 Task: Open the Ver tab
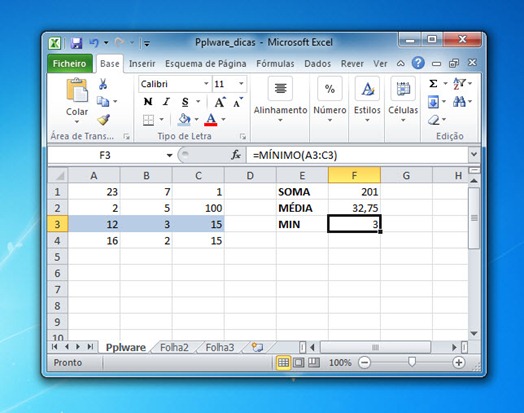tap(380, 63)
